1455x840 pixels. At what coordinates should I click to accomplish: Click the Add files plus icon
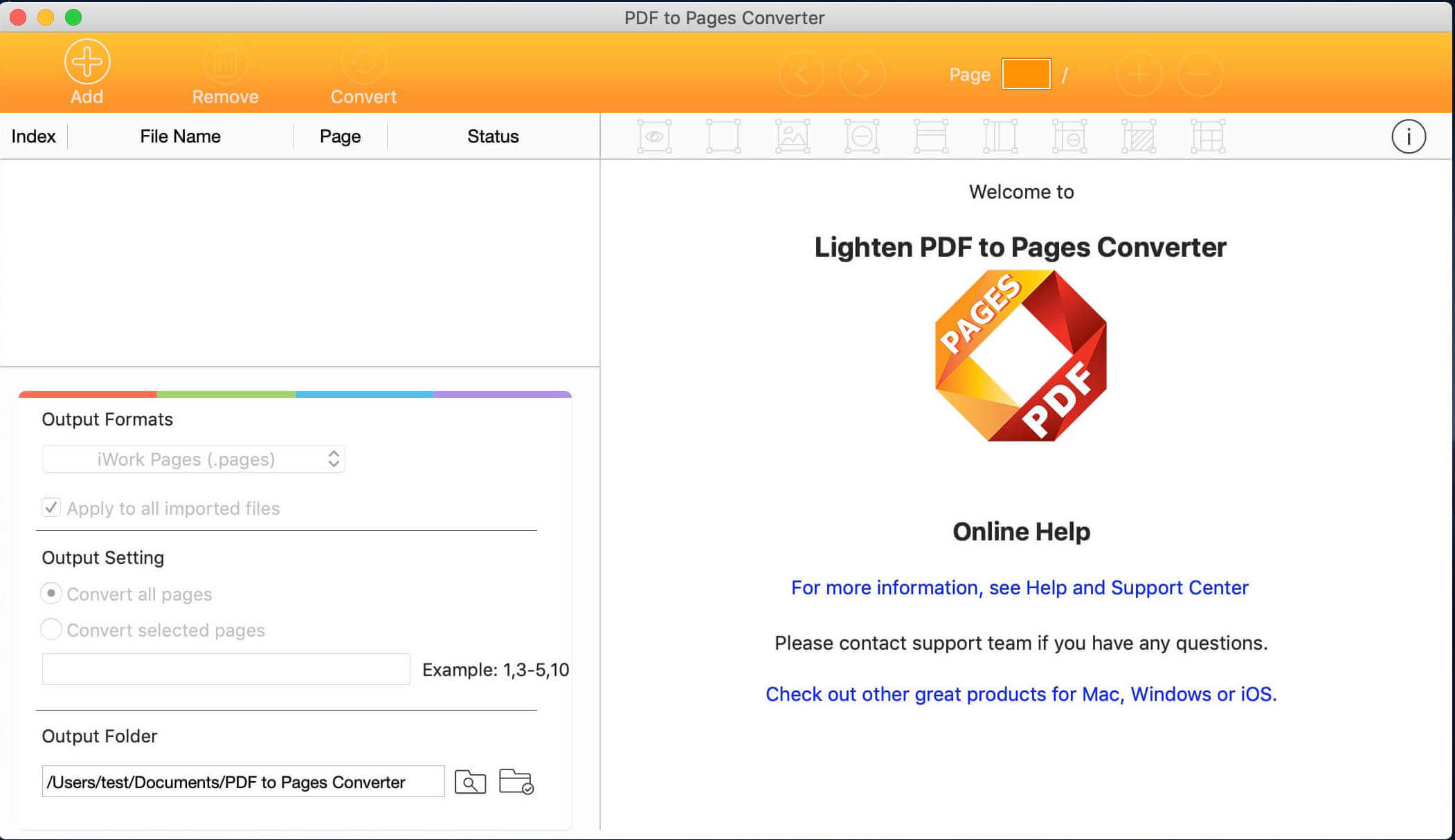tap(87, 62)
